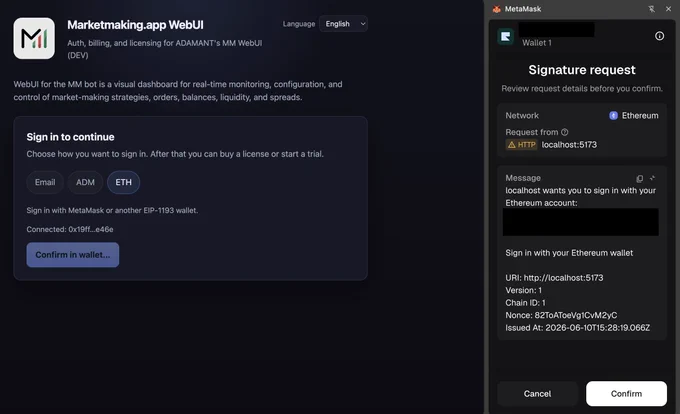Select the ETH sign-in tab
The height and width of the screenshot is (414, 680).
coord(124,182)
